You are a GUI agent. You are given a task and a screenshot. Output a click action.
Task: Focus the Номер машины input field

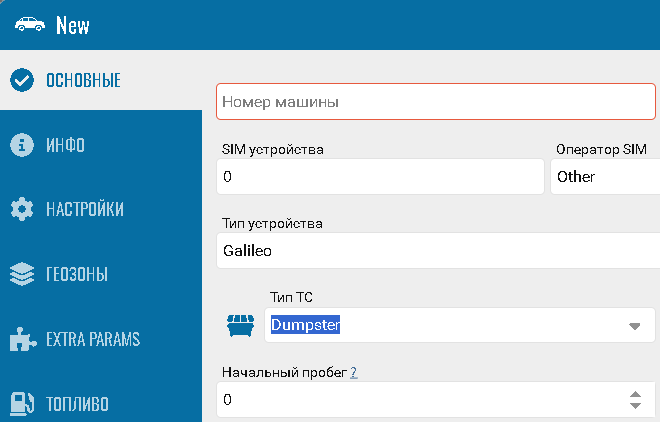click(436, 101)
